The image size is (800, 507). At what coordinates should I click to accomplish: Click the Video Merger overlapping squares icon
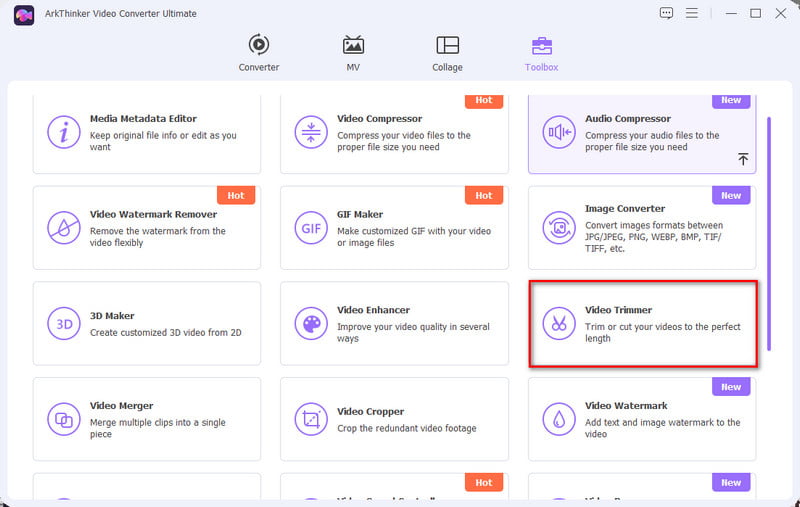click(64, 420)
